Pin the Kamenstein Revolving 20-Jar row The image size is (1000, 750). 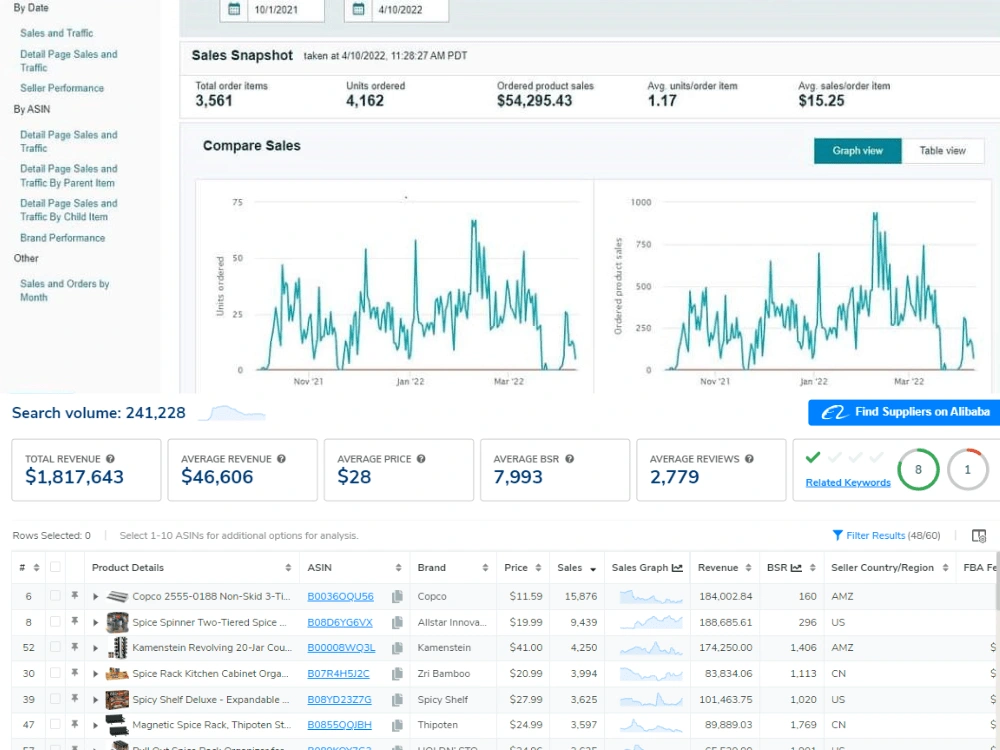click(x=75, y=647)
